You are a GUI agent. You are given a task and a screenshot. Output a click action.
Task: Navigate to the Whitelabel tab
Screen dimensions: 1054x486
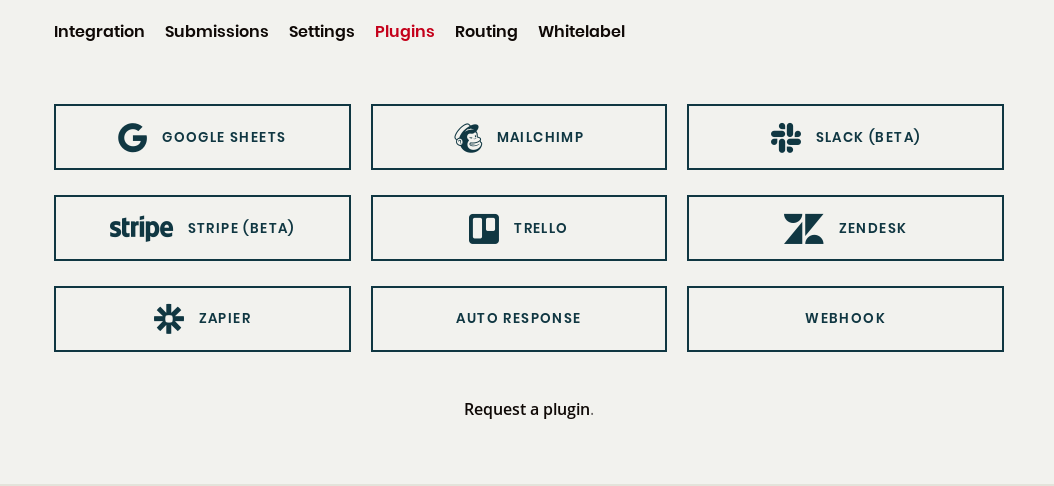point(581,31)
